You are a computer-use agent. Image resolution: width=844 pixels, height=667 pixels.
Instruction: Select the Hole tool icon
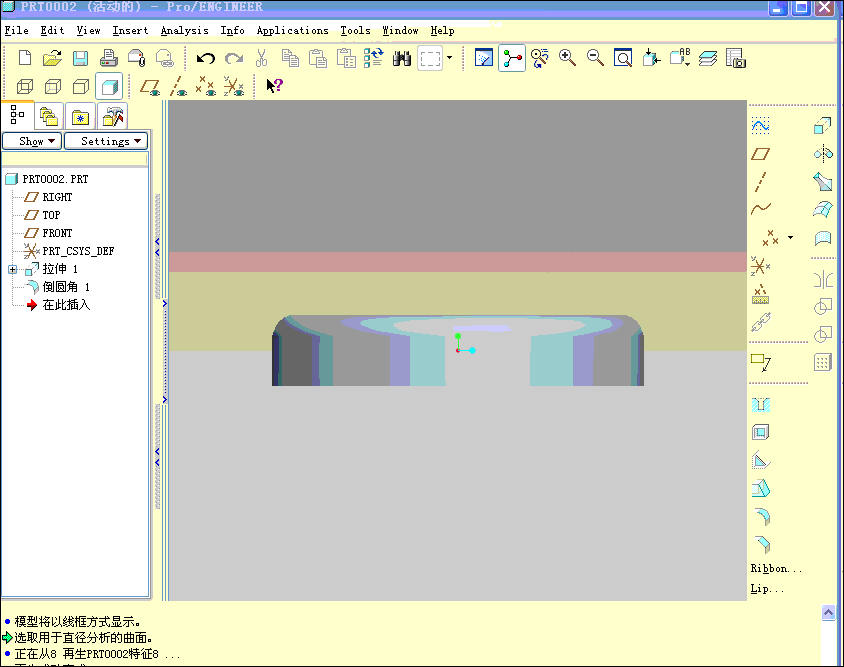[x=761, y=404]
